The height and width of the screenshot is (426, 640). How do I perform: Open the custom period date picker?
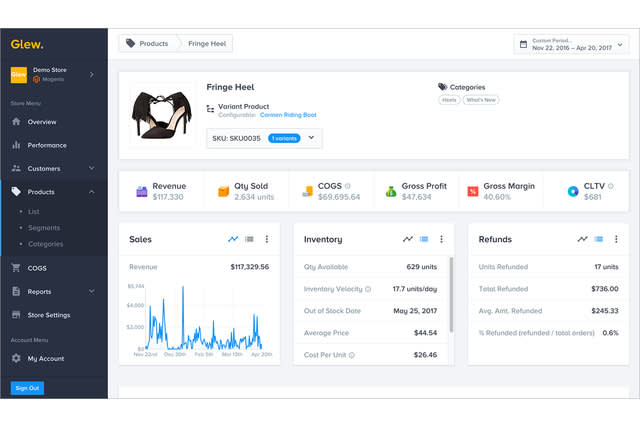point(570,44)
